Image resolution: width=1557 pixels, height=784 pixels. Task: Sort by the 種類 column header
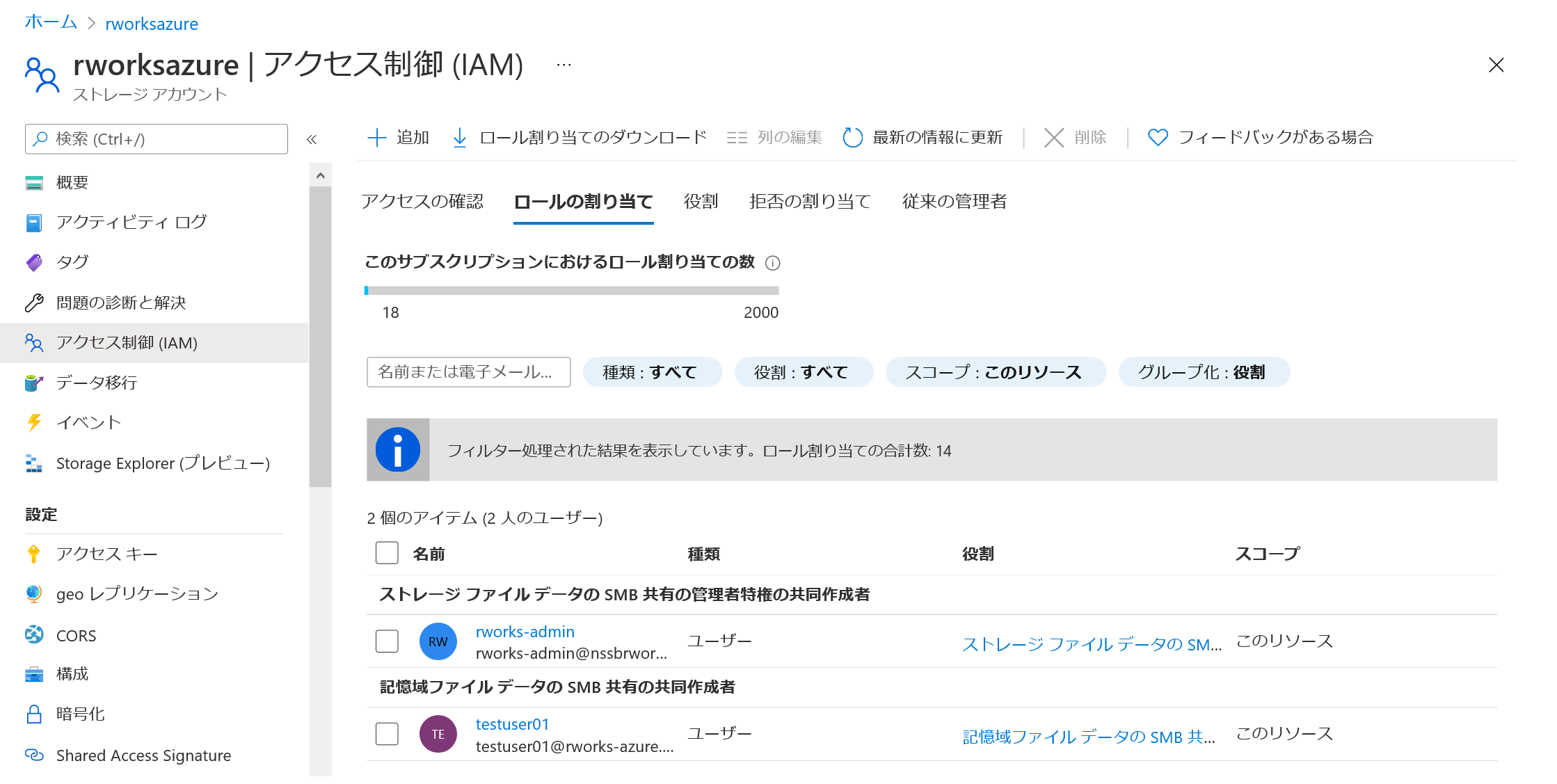pyautogui.click(x=704, y=554)
